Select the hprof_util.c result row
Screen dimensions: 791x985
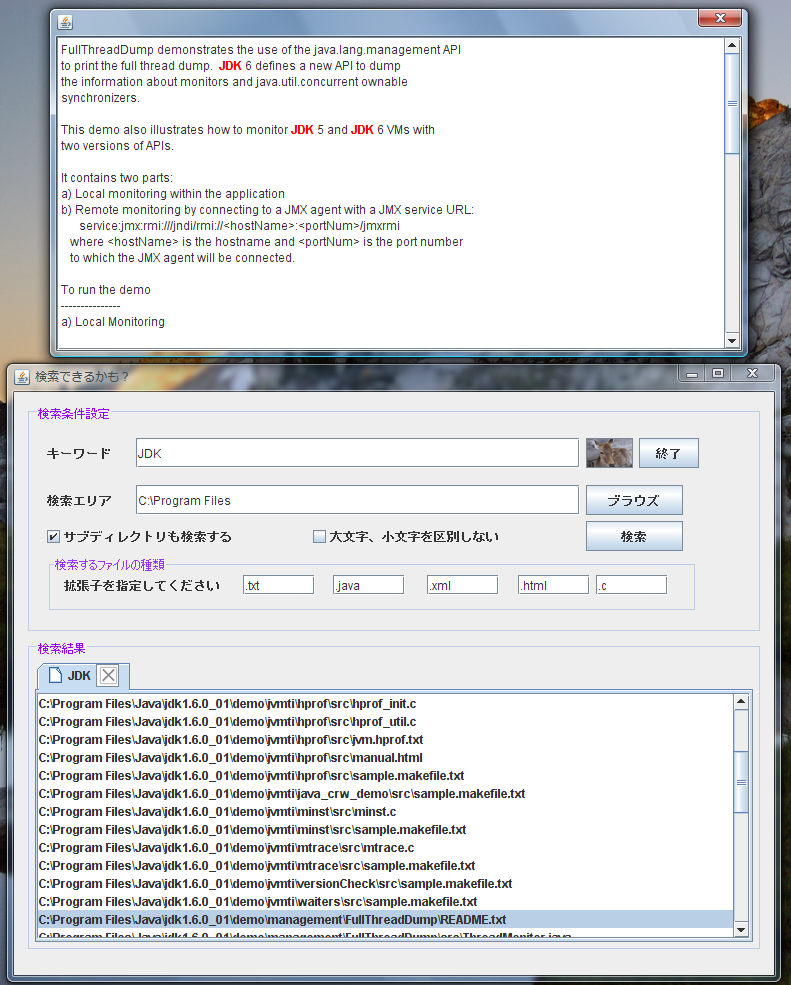pos(385,722)
